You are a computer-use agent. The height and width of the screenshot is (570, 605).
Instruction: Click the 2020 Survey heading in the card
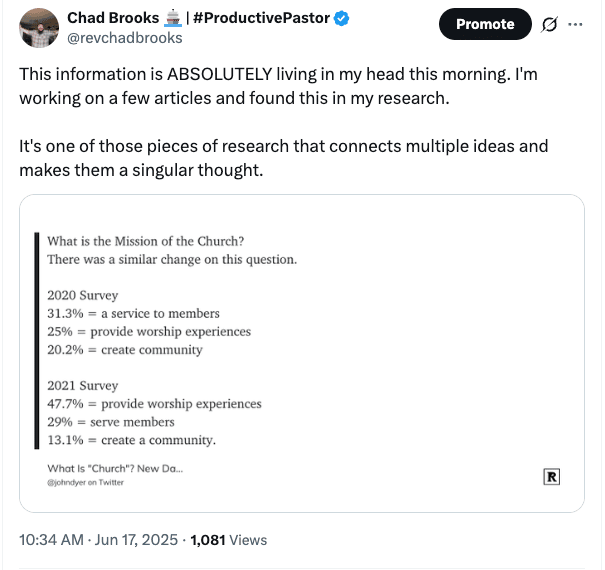pyautogui.click(x=83, y=295)
